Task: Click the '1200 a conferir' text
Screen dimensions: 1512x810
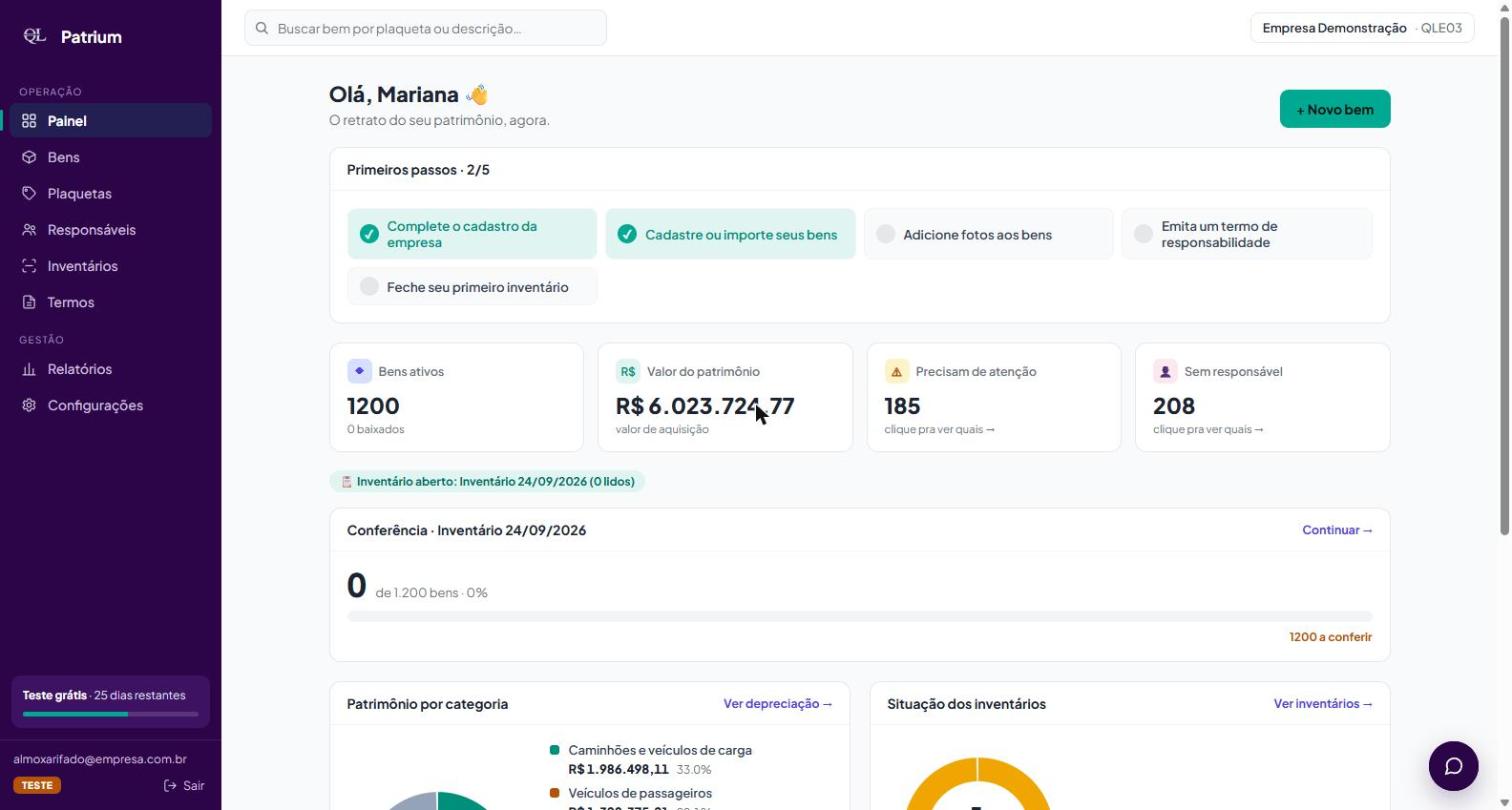Action: [1330, 637]
